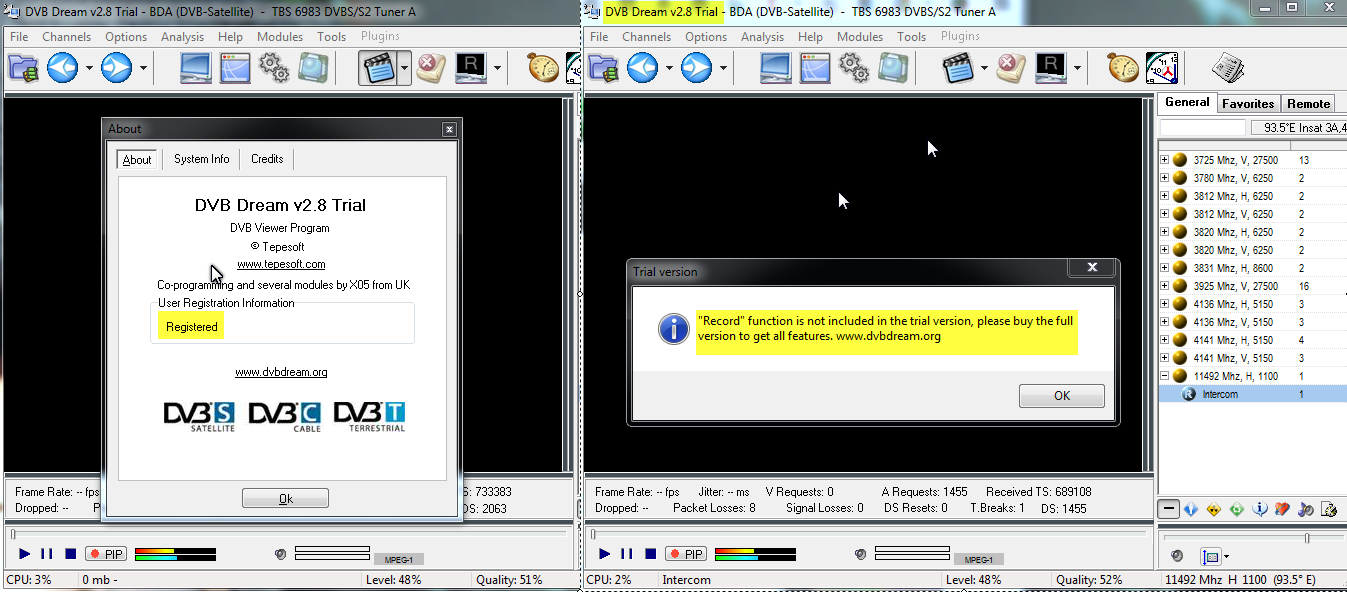
Task: Click slider handle below channel list icons
Action: [x=1307, y=538]
